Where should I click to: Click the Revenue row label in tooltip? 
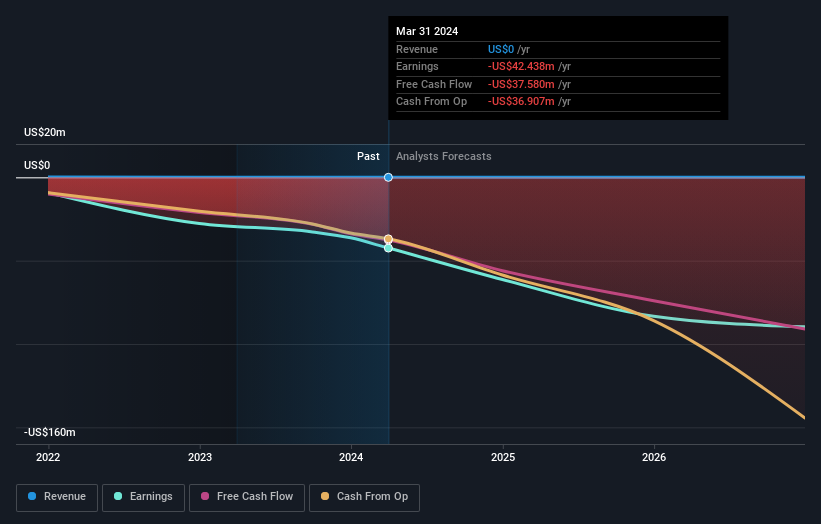point(417,49)
